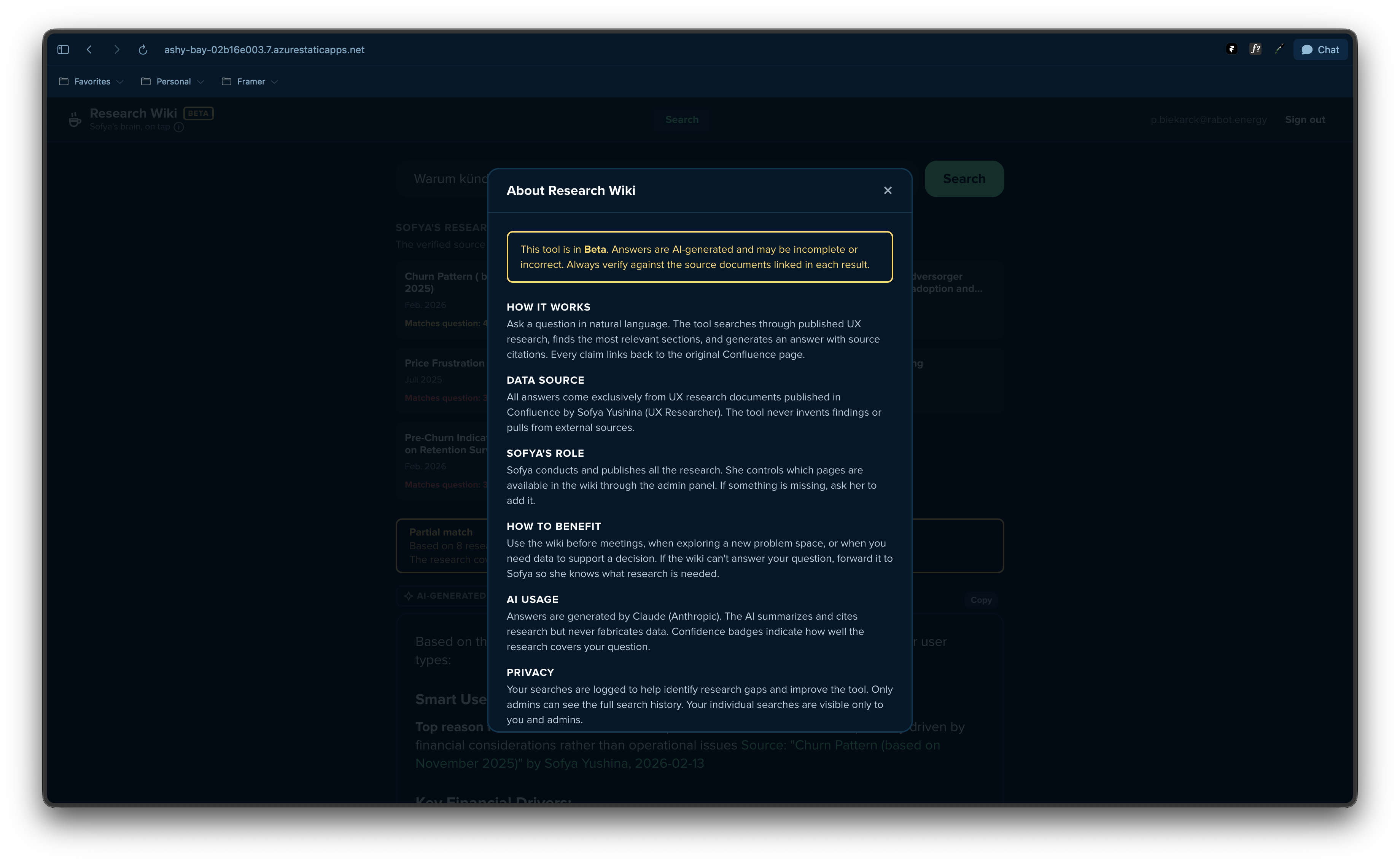
Task: Open the "f?" font-finder extension
Action: pyautogui.click(x=1255, y=49)
